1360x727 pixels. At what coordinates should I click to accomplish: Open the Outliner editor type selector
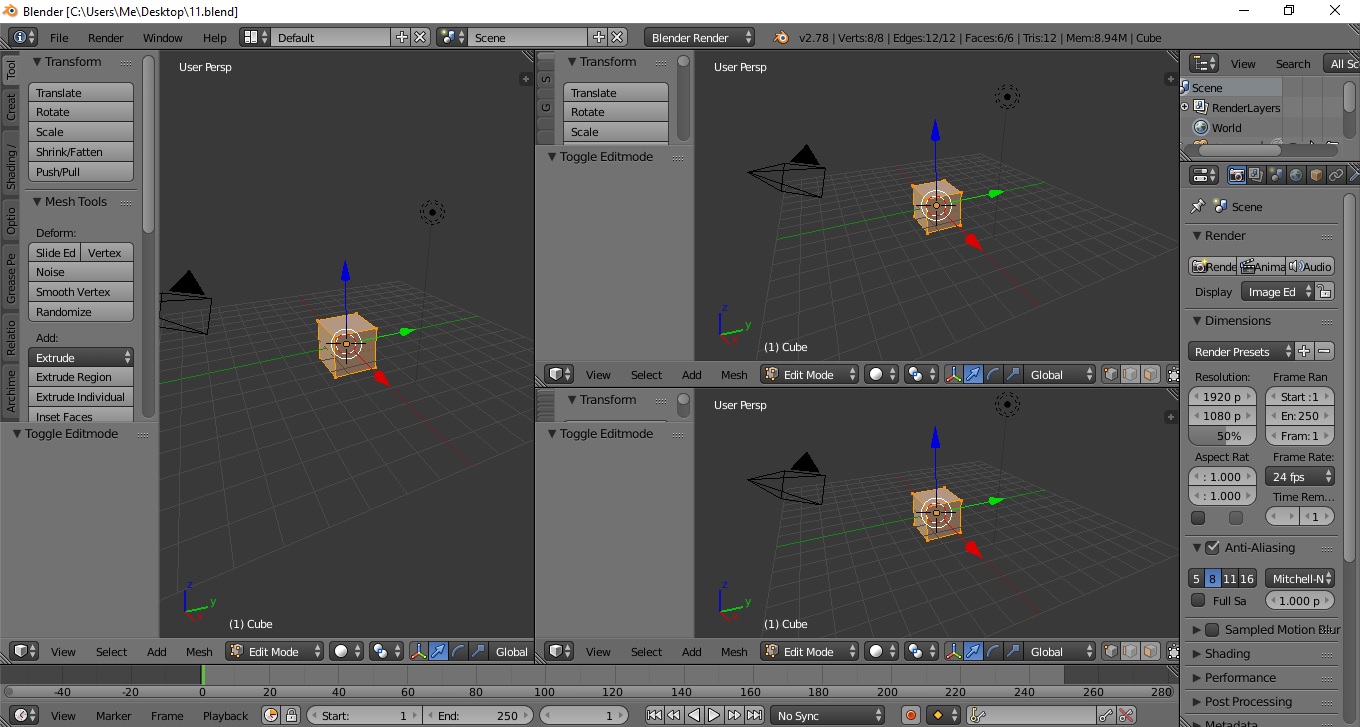pyautogui.click(x=1204, y=63)
